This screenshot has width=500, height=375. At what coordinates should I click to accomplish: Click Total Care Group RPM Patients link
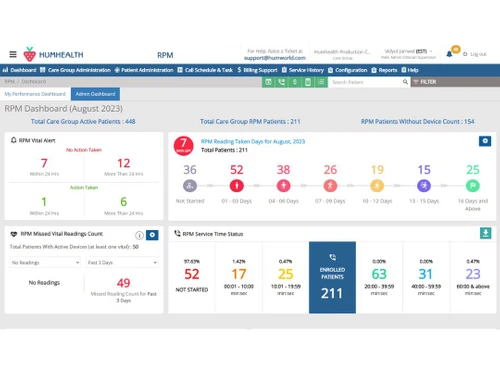250,122
